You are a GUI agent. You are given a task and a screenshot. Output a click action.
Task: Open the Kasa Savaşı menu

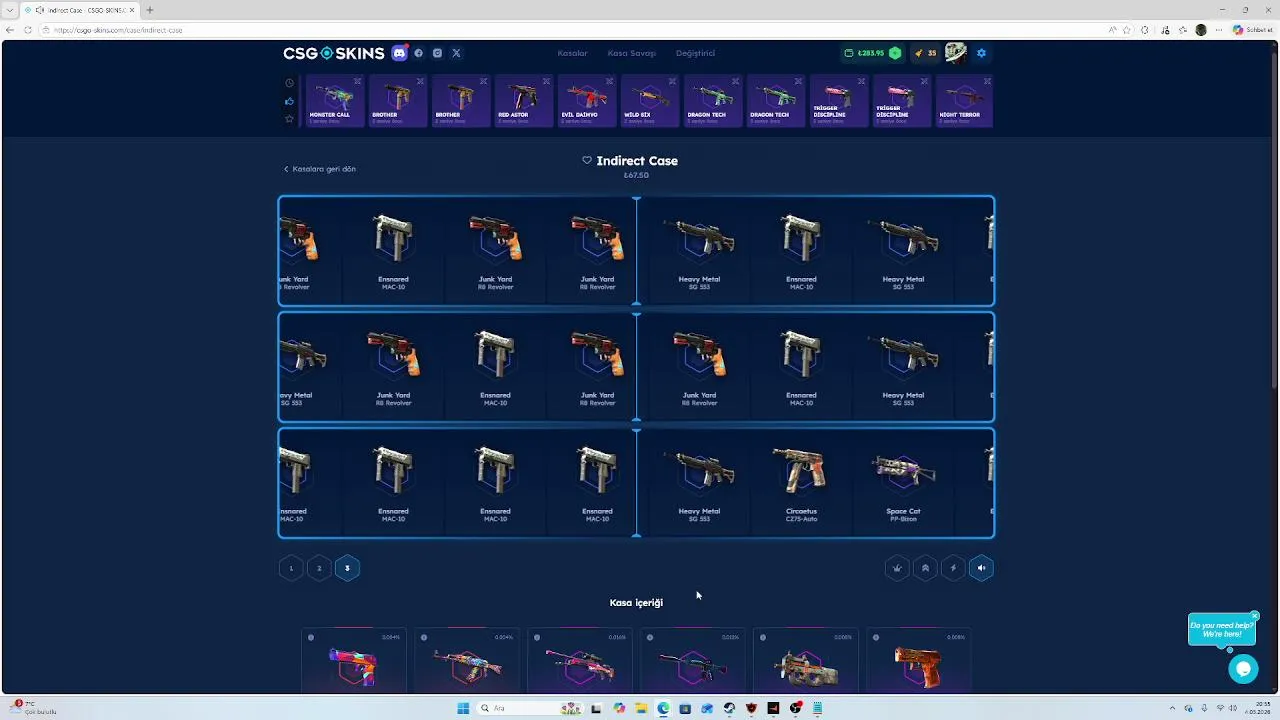pos(632,53)
